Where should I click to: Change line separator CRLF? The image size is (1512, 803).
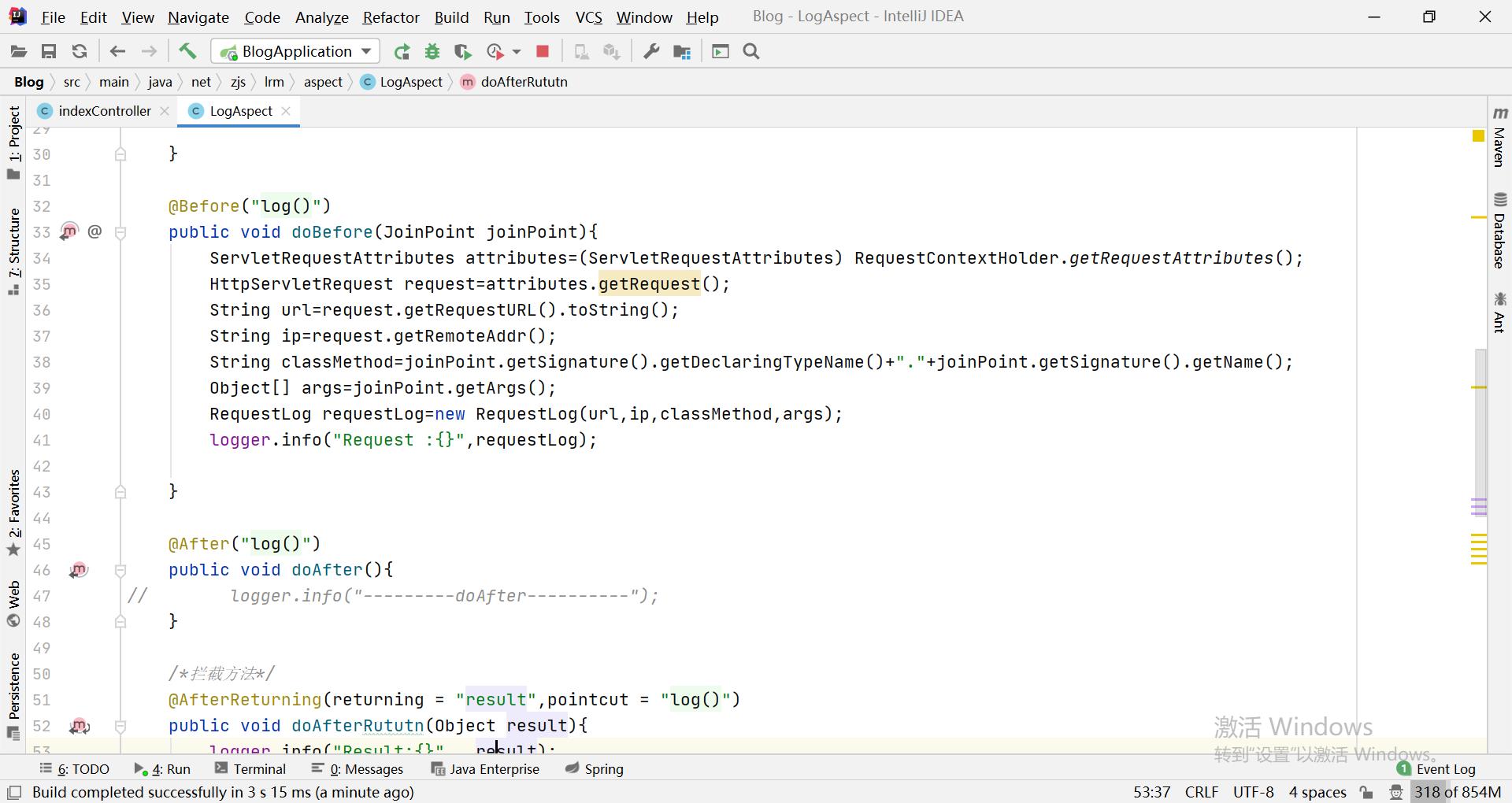1202,792
